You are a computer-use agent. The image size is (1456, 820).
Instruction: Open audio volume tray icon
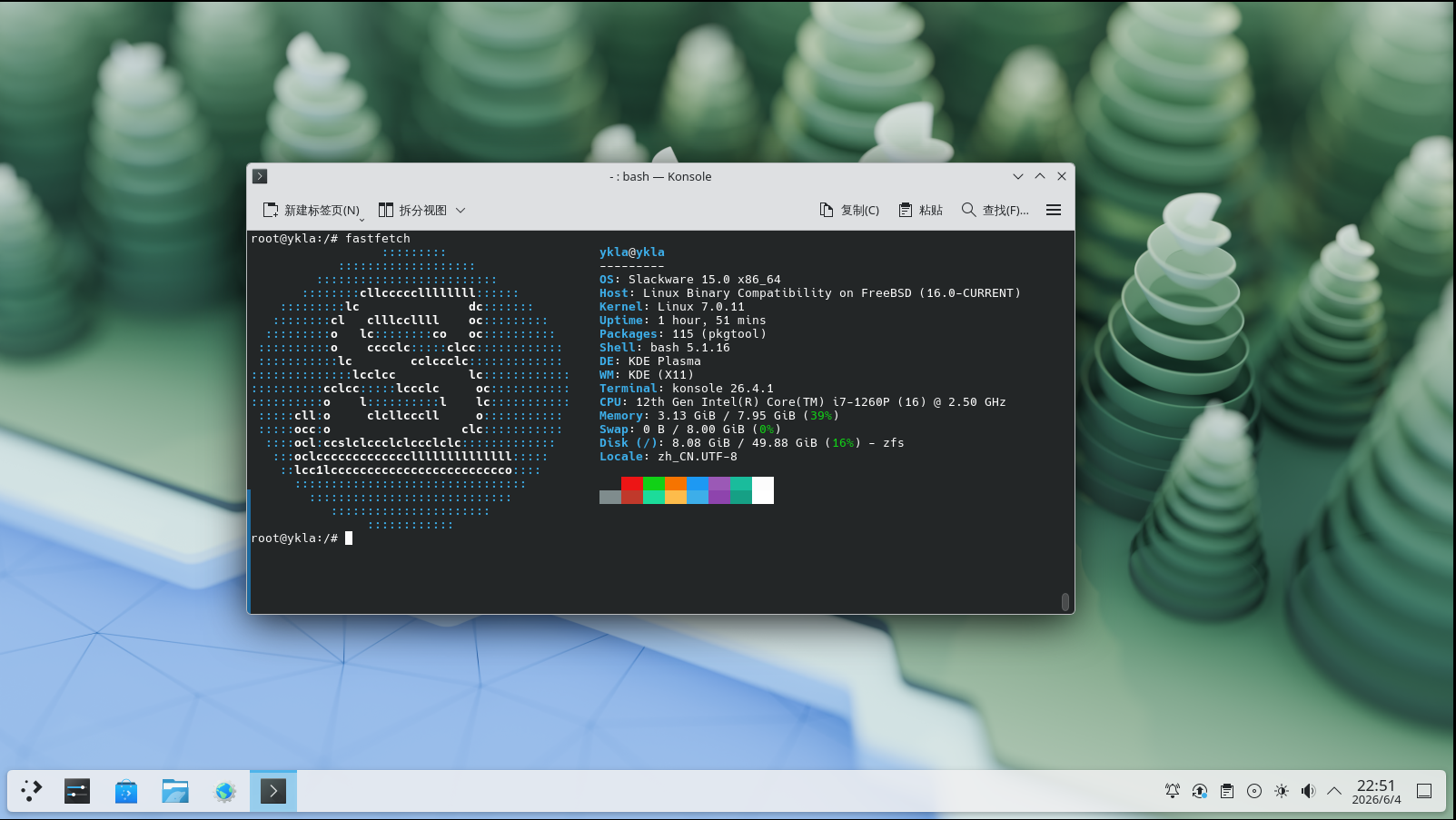pos(1308,791)
